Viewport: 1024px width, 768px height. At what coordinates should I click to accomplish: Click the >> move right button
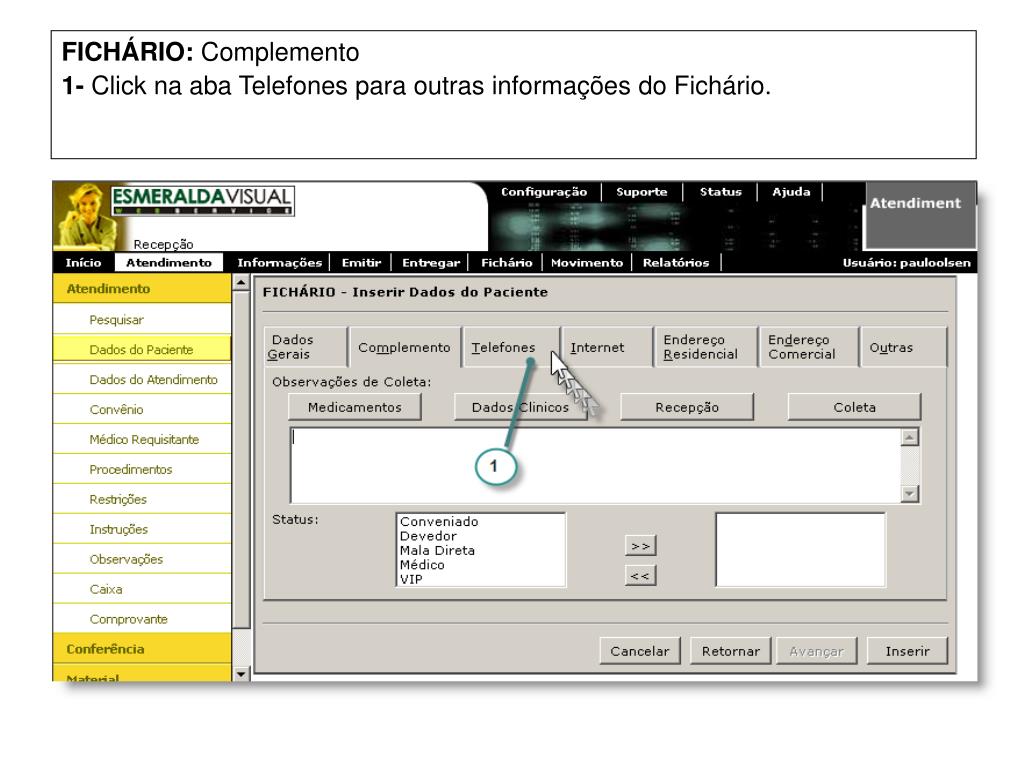(x=640, y=546)
